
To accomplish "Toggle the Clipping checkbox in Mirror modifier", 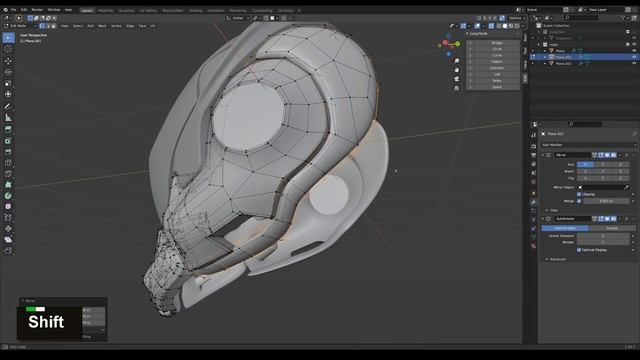I will tap(579, 194).
